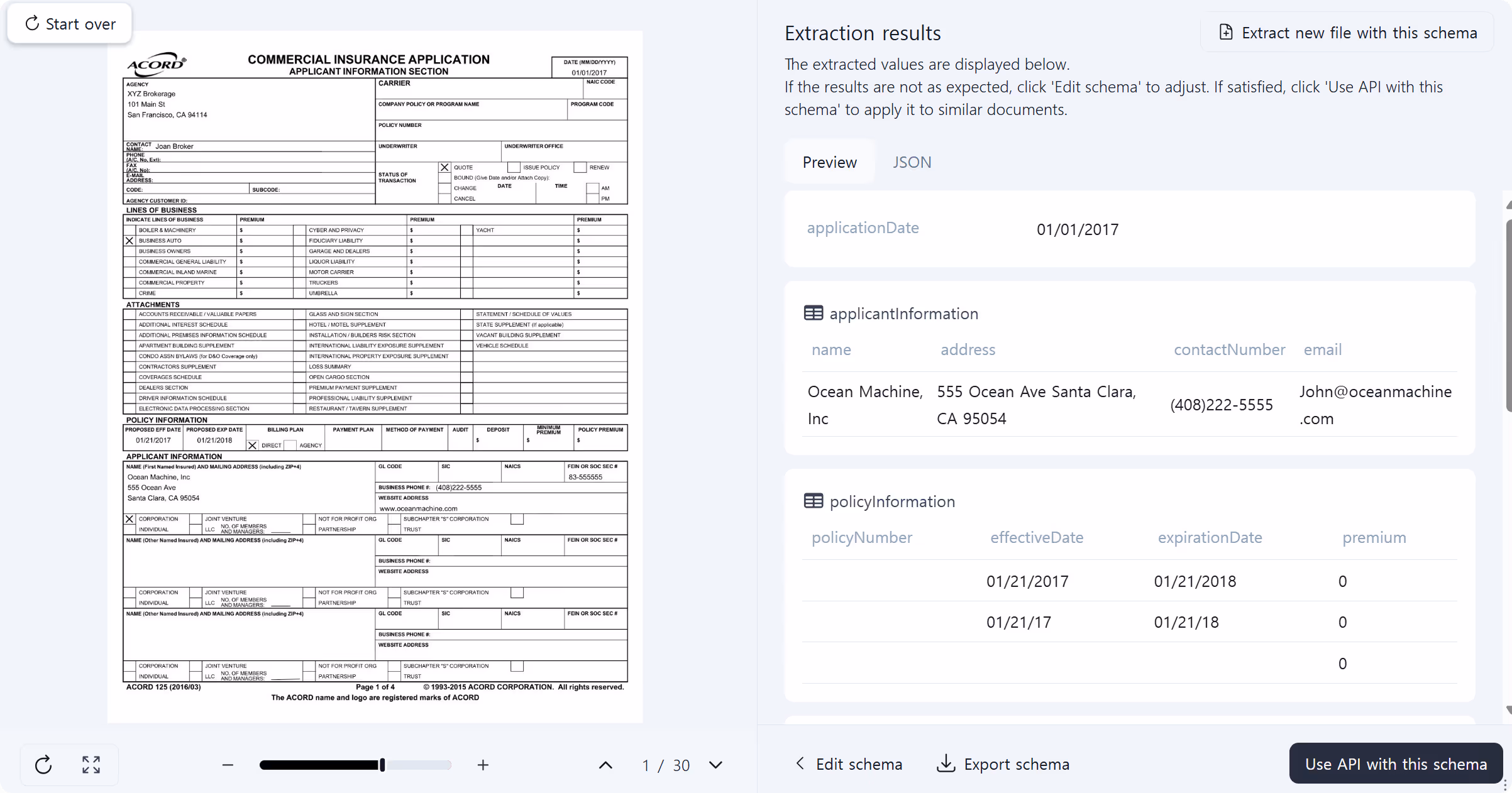Screen dimensions: 1512x793
Task: Click the back chevron next to Edit schema
Action: click(x=800, y=763)
